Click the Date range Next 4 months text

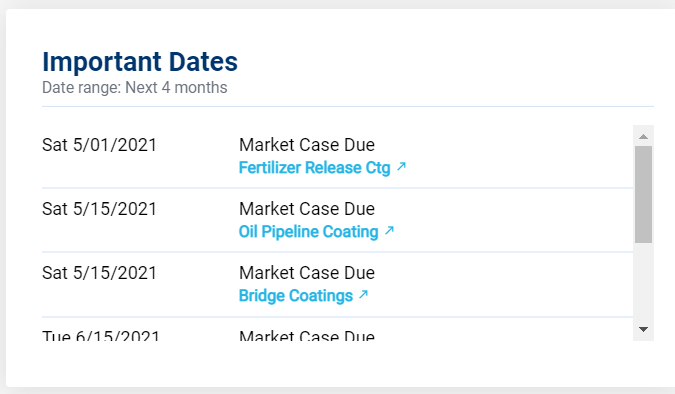[135, 87]
